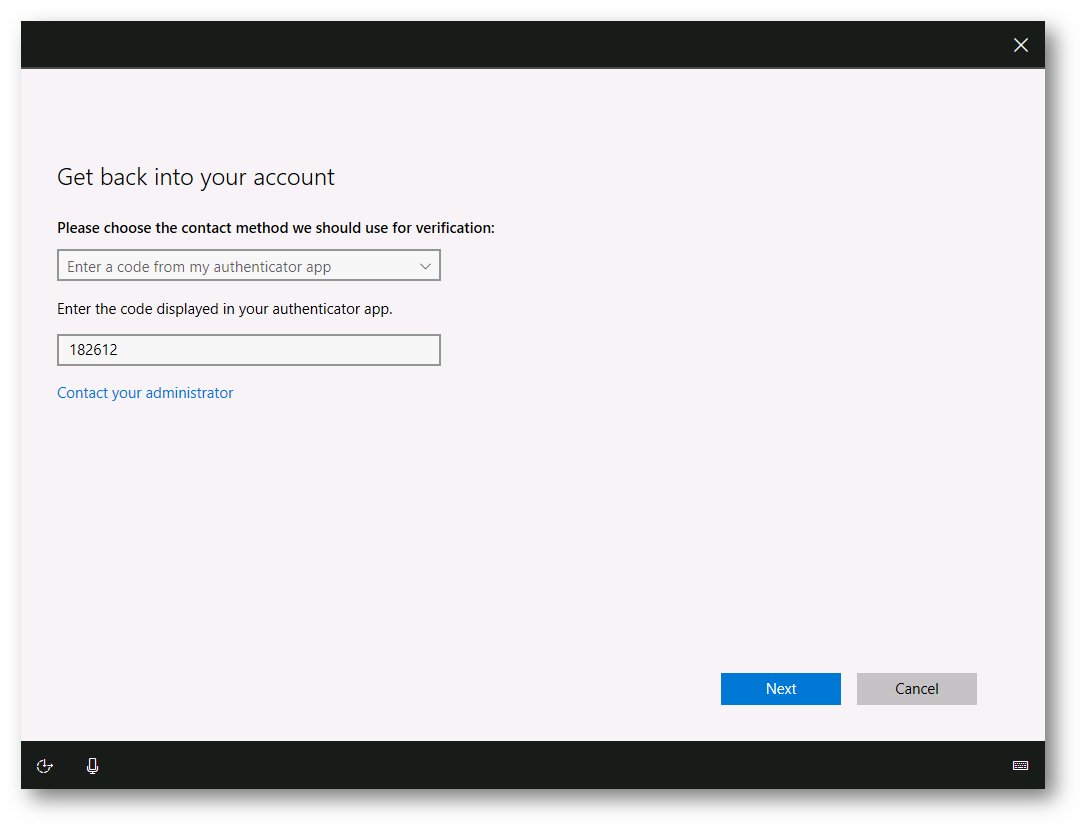Click the microphone dictation icon
The image size is (1087, 831).
93,766
